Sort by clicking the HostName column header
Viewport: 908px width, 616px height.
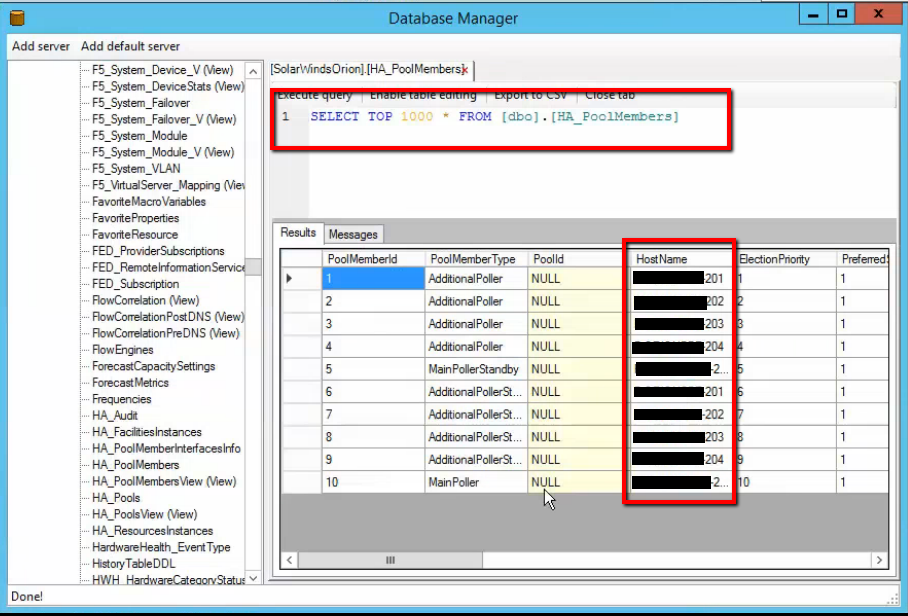[665, 258]
